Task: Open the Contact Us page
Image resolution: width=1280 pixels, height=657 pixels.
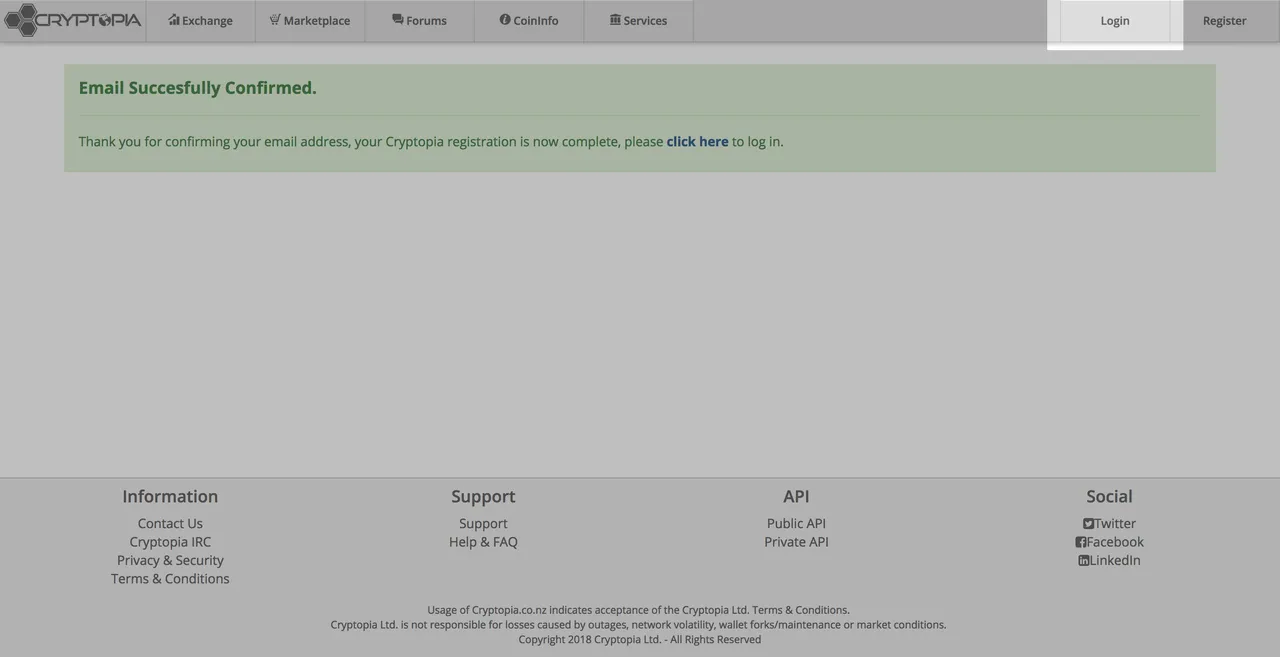Action: pyautogui.click(x=170, y=524)
